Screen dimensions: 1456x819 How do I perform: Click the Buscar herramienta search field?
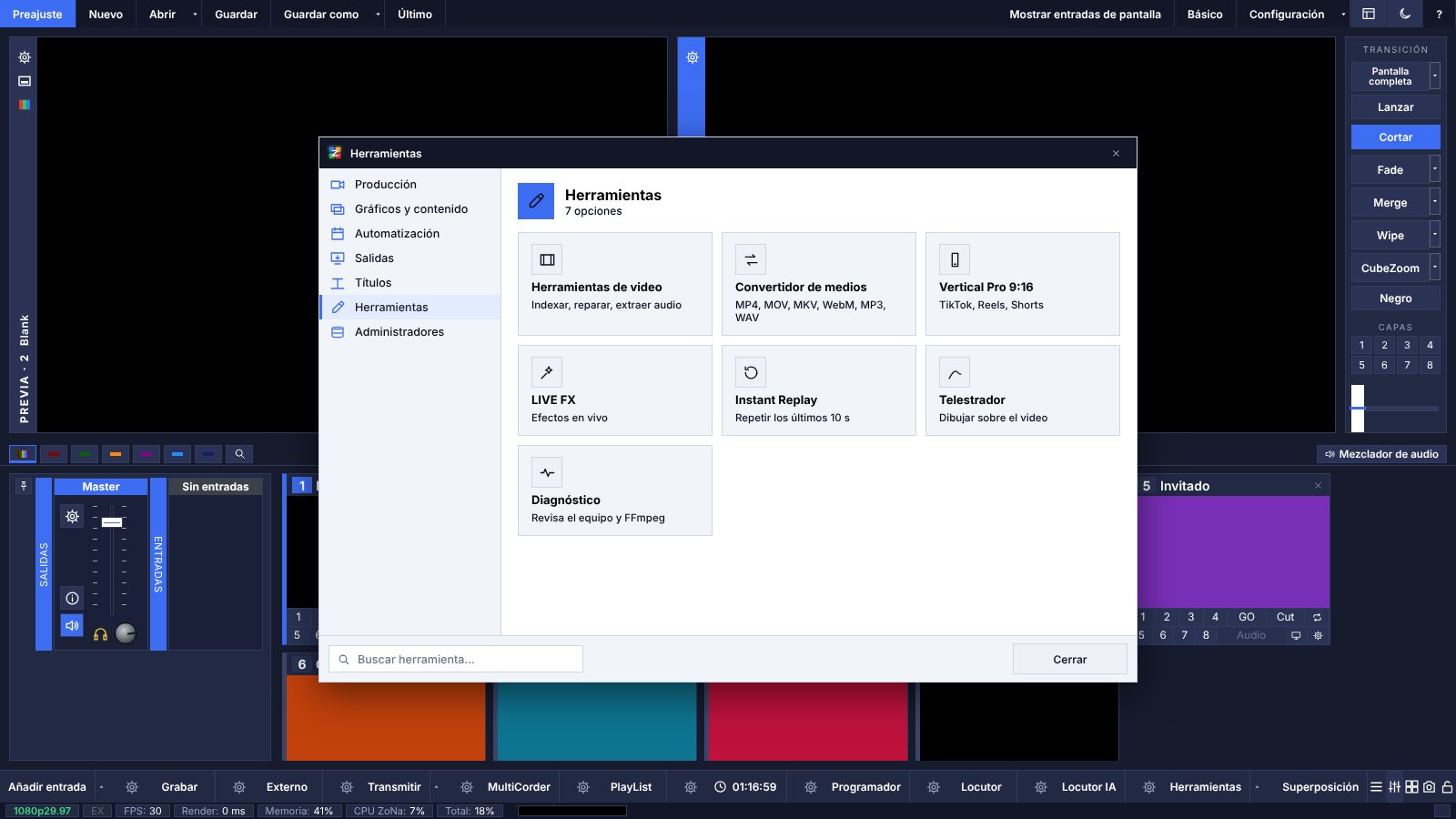point(456,659)
